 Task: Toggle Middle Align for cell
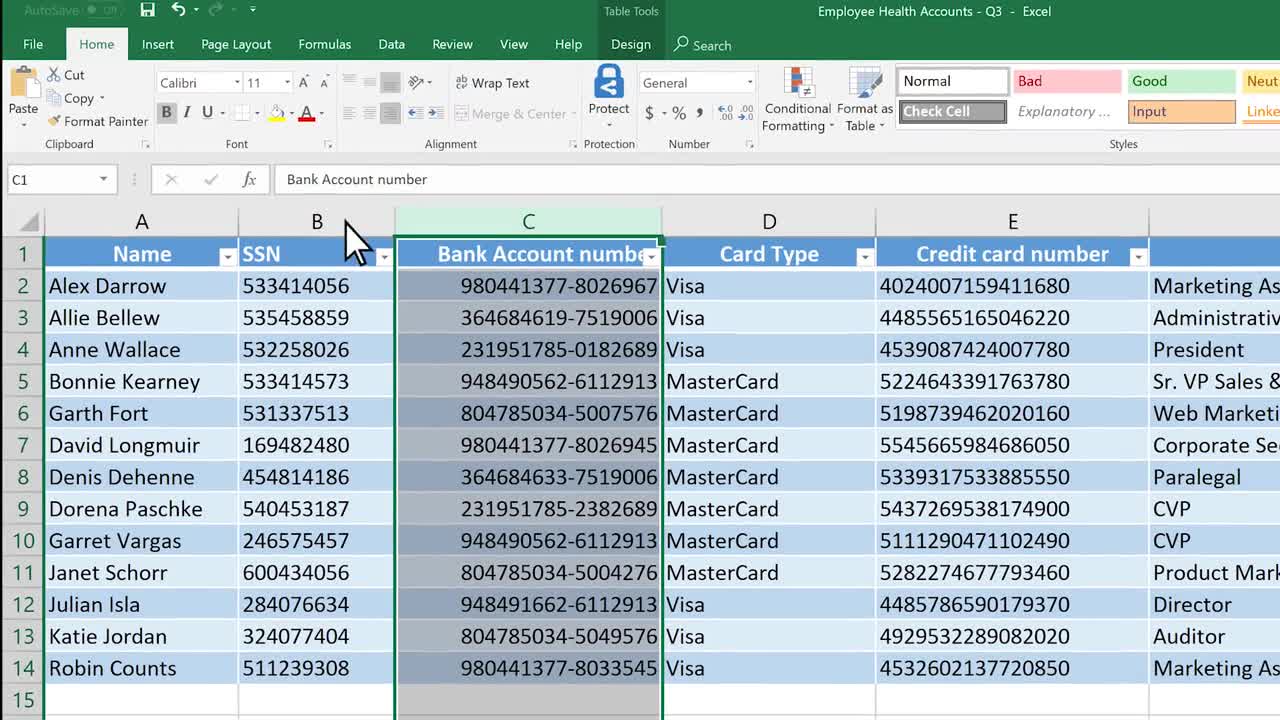pyautogui.click(x=370, y=83)
